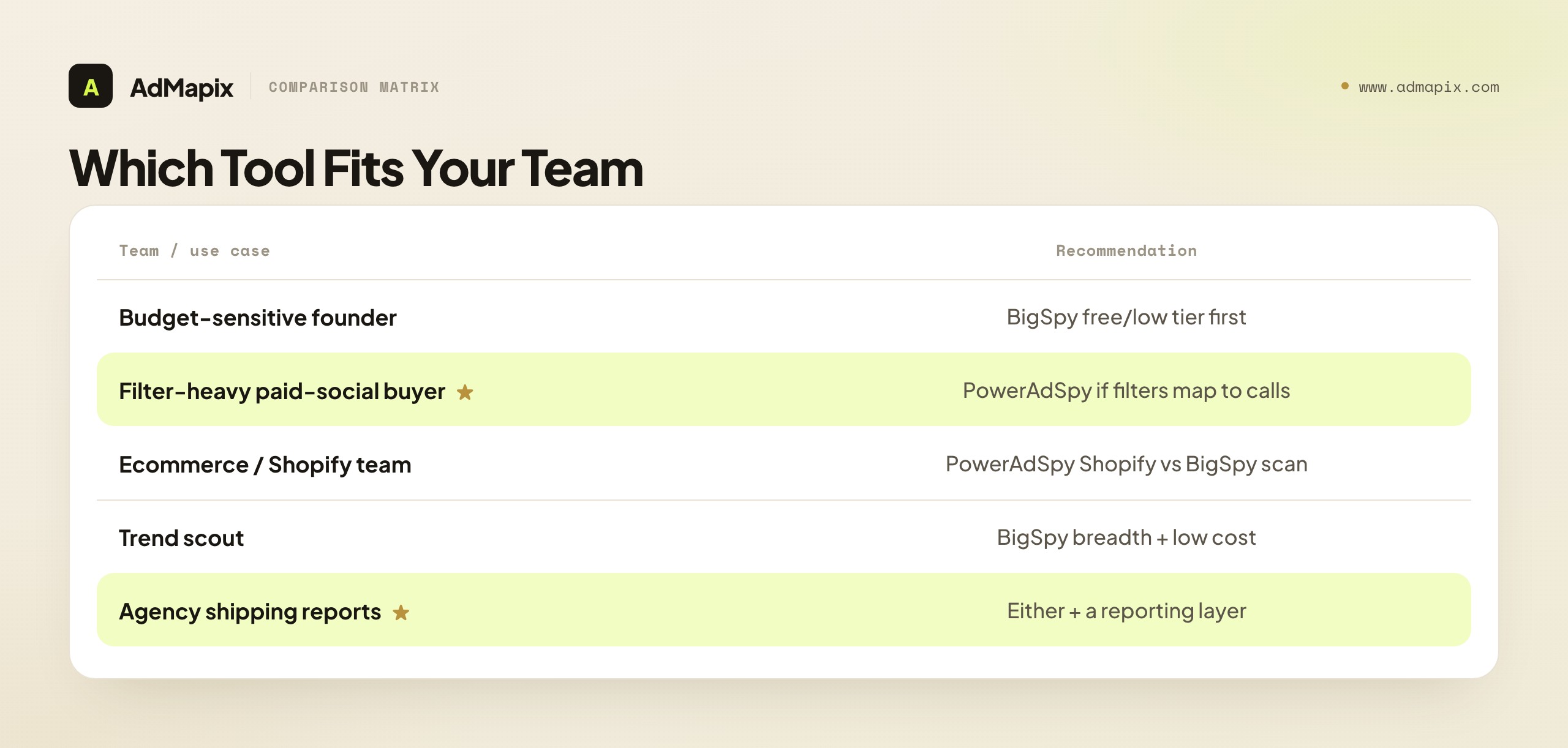Click the Team / use case column header
Screen dimensions: 1568x748
[195, 251]
